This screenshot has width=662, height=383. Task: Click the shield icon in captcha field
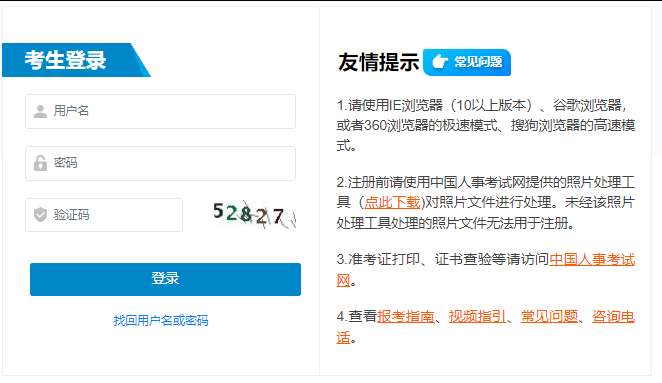tap(40, 215)
